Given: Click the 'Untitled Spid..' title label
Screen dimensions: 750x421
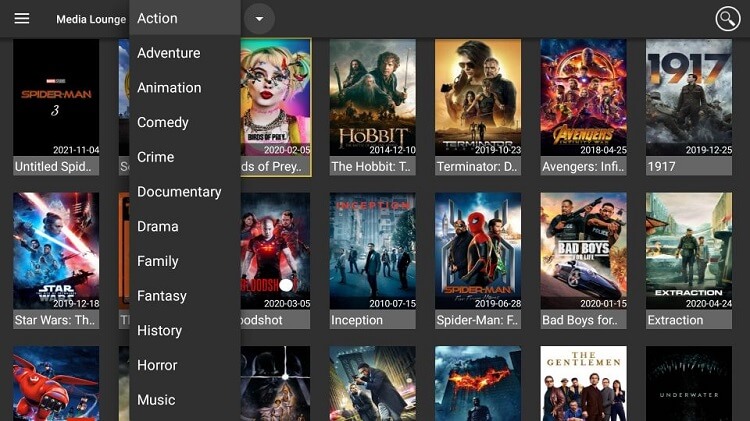Looking at the screenshot, I should click(x=56, y=166).
